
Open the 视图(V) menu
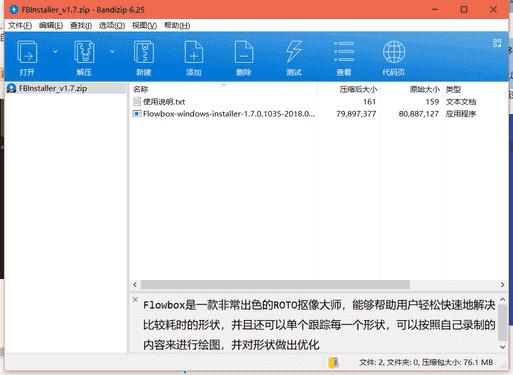coord(144,26)
